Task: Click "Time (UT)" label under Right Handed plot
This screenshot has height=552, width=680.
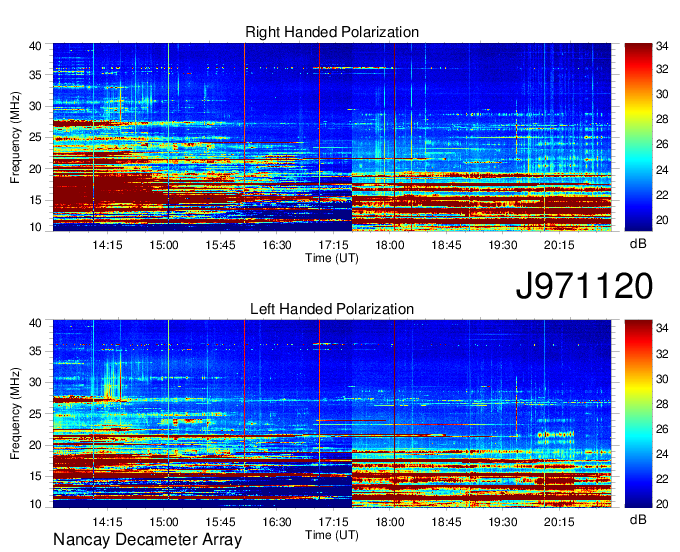Action: [332, 258]
